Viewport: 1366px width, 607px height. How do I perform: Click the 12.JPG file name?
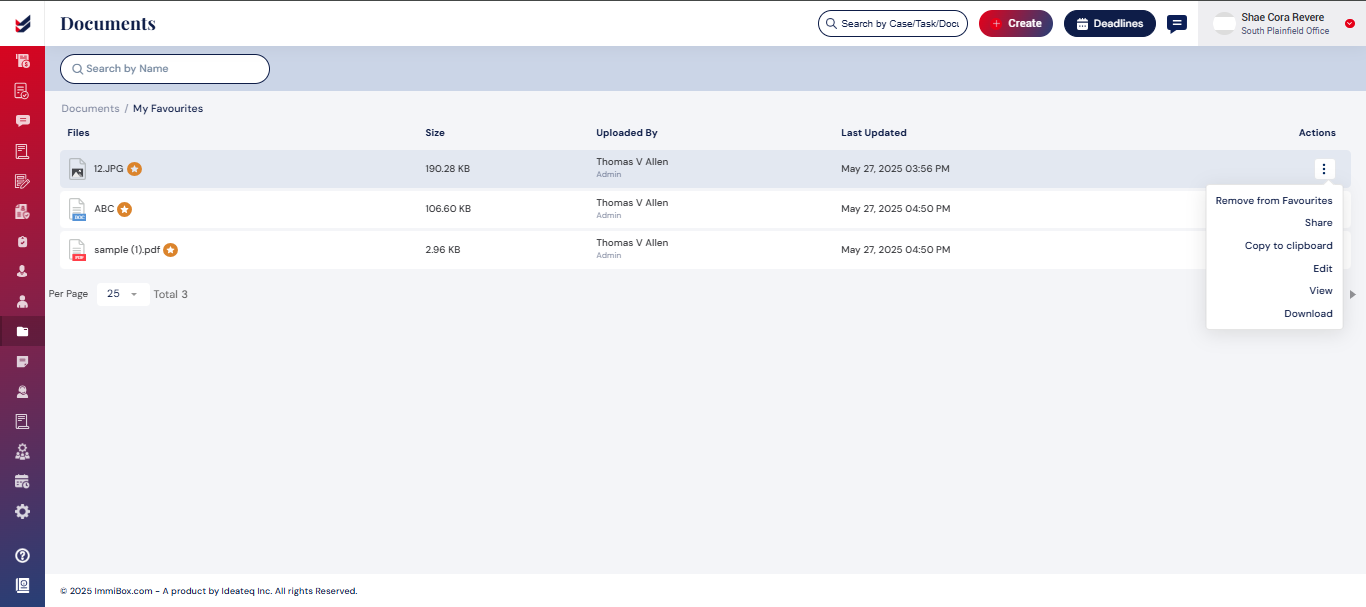click(109, 169)
